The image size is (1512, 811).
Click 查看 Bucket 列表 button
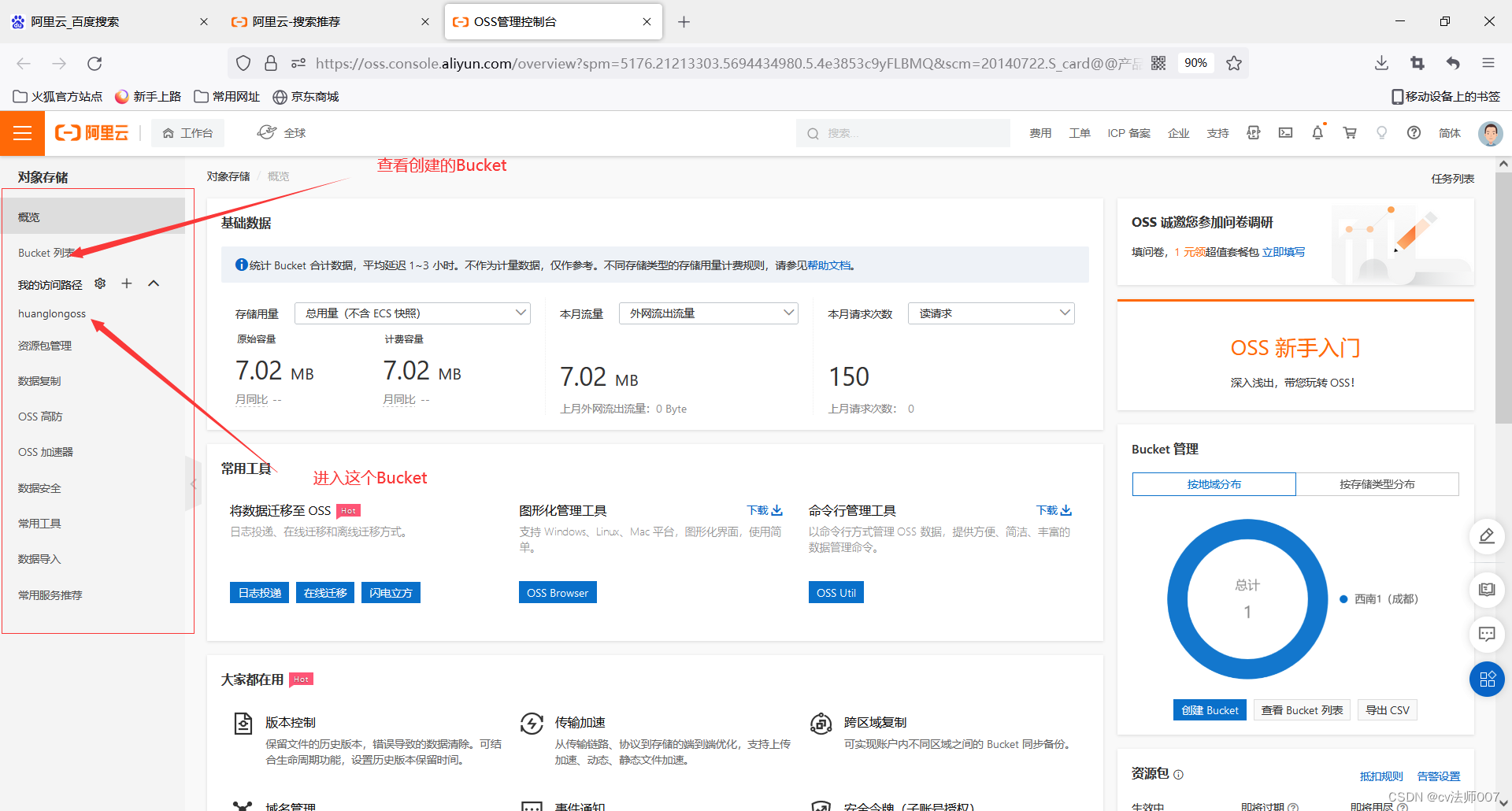pyautogui.click(x=1302, y=710)
